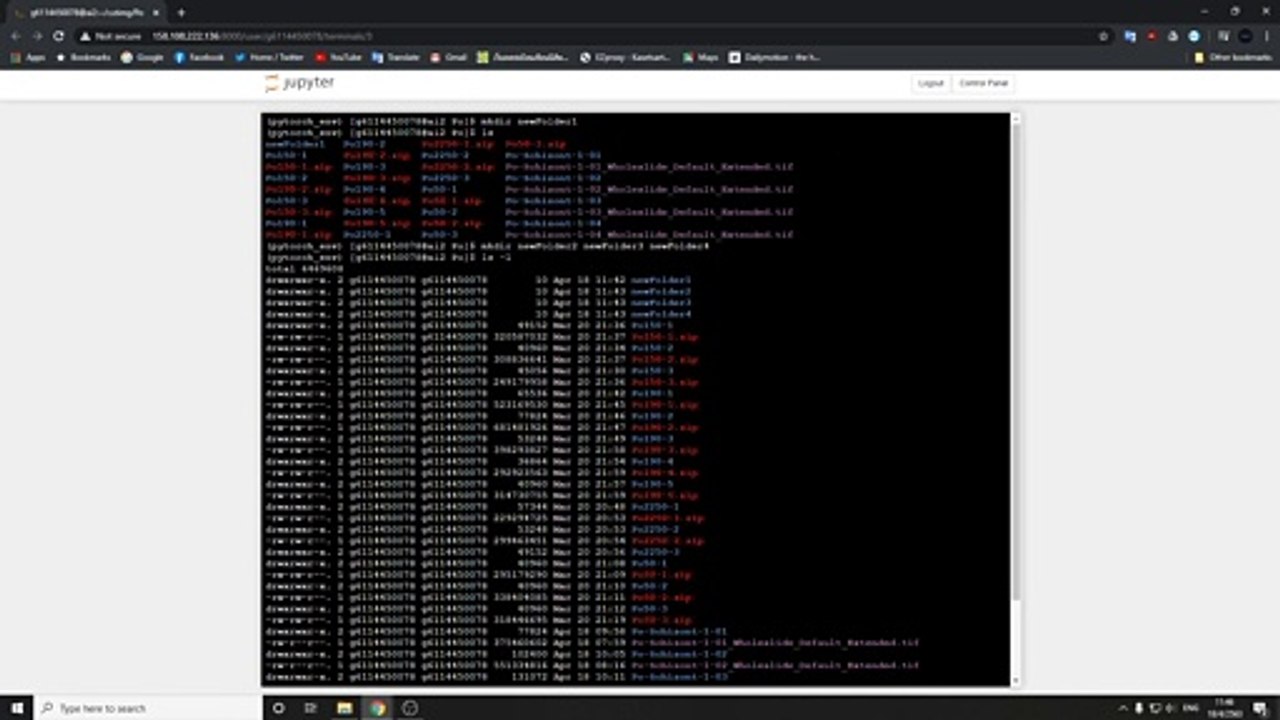Screen dimensions: 1280x720
Task: Open the Google bookmark
Action: (x=142, y=57)
